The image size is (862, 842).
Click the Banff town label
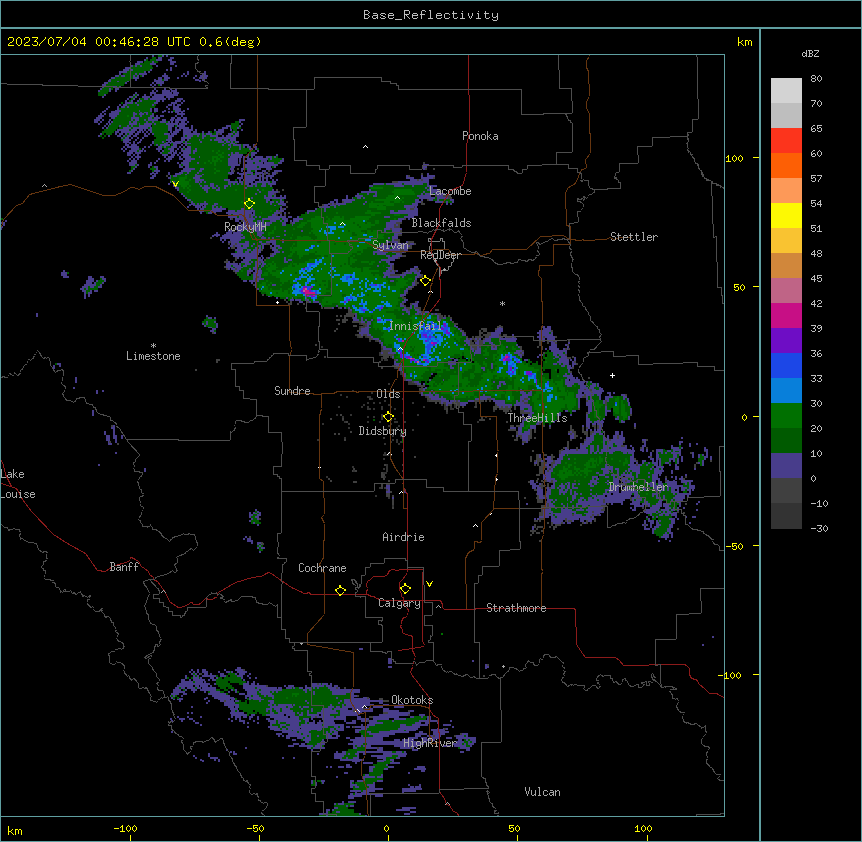124,567
